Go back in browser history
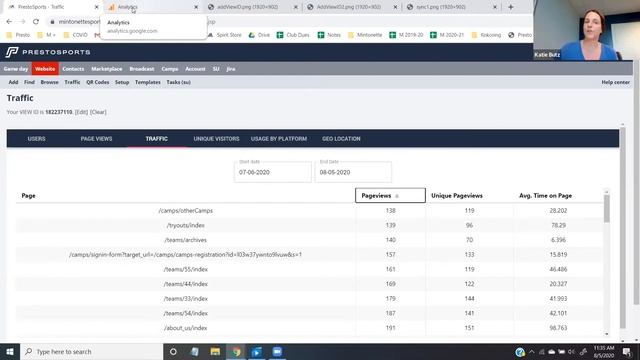The image size is (640, 360). [9, 22]
